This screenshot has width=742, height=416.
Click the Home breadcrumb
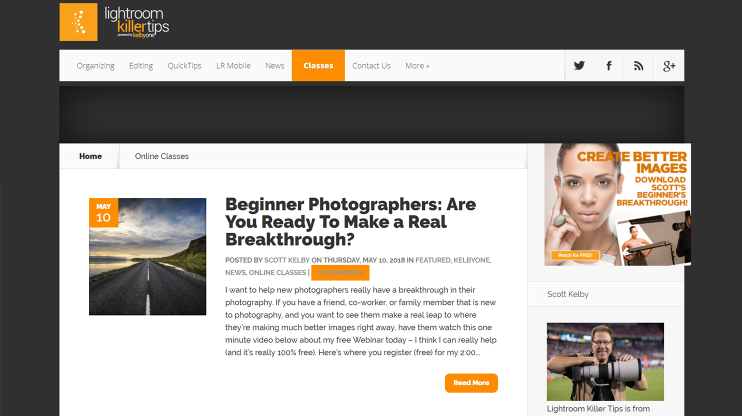pyautogui.click(x=90, y=156)
